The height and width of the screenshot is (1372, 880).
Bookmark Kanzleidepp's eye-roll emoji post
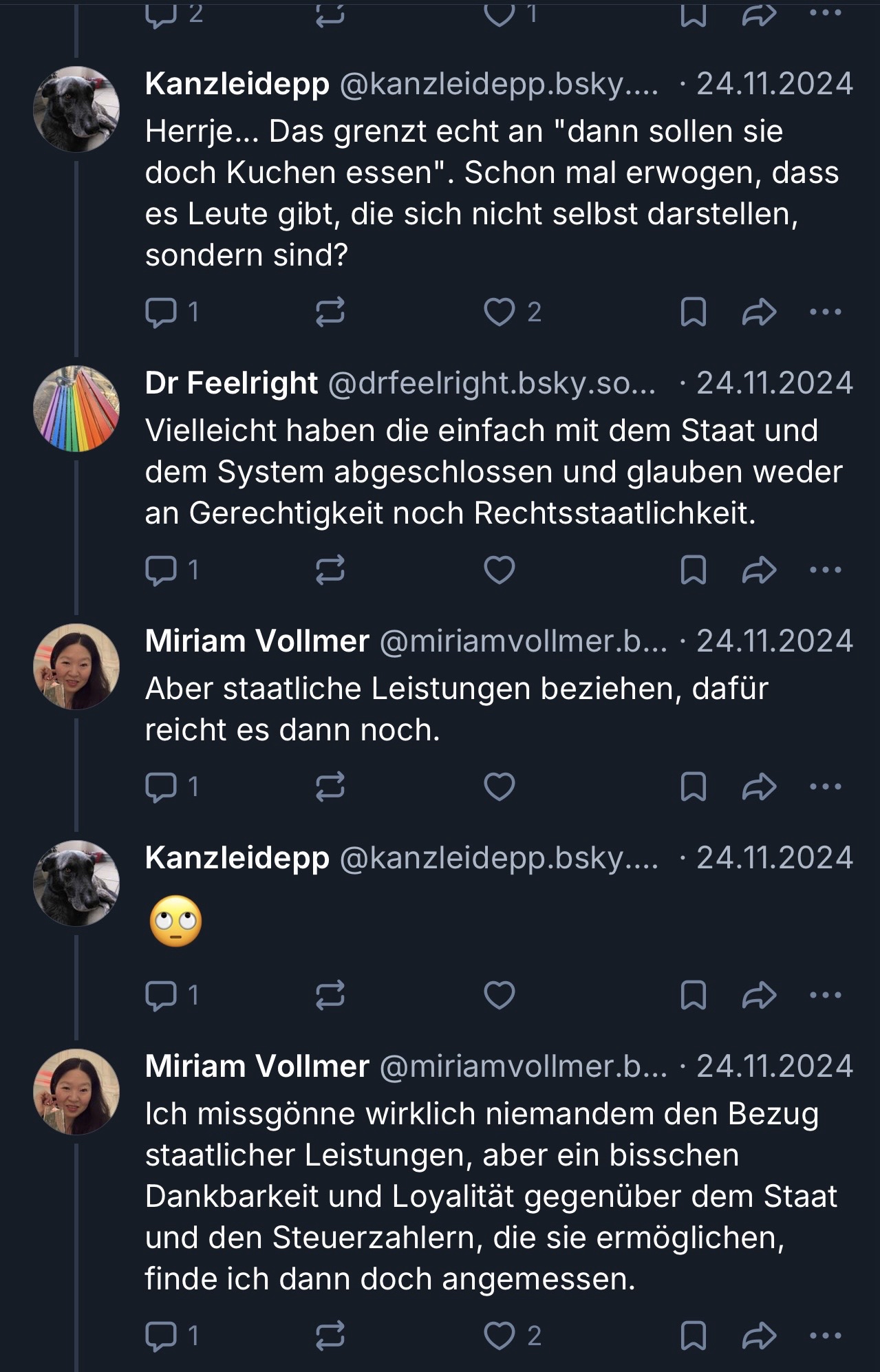pos(693,996)
